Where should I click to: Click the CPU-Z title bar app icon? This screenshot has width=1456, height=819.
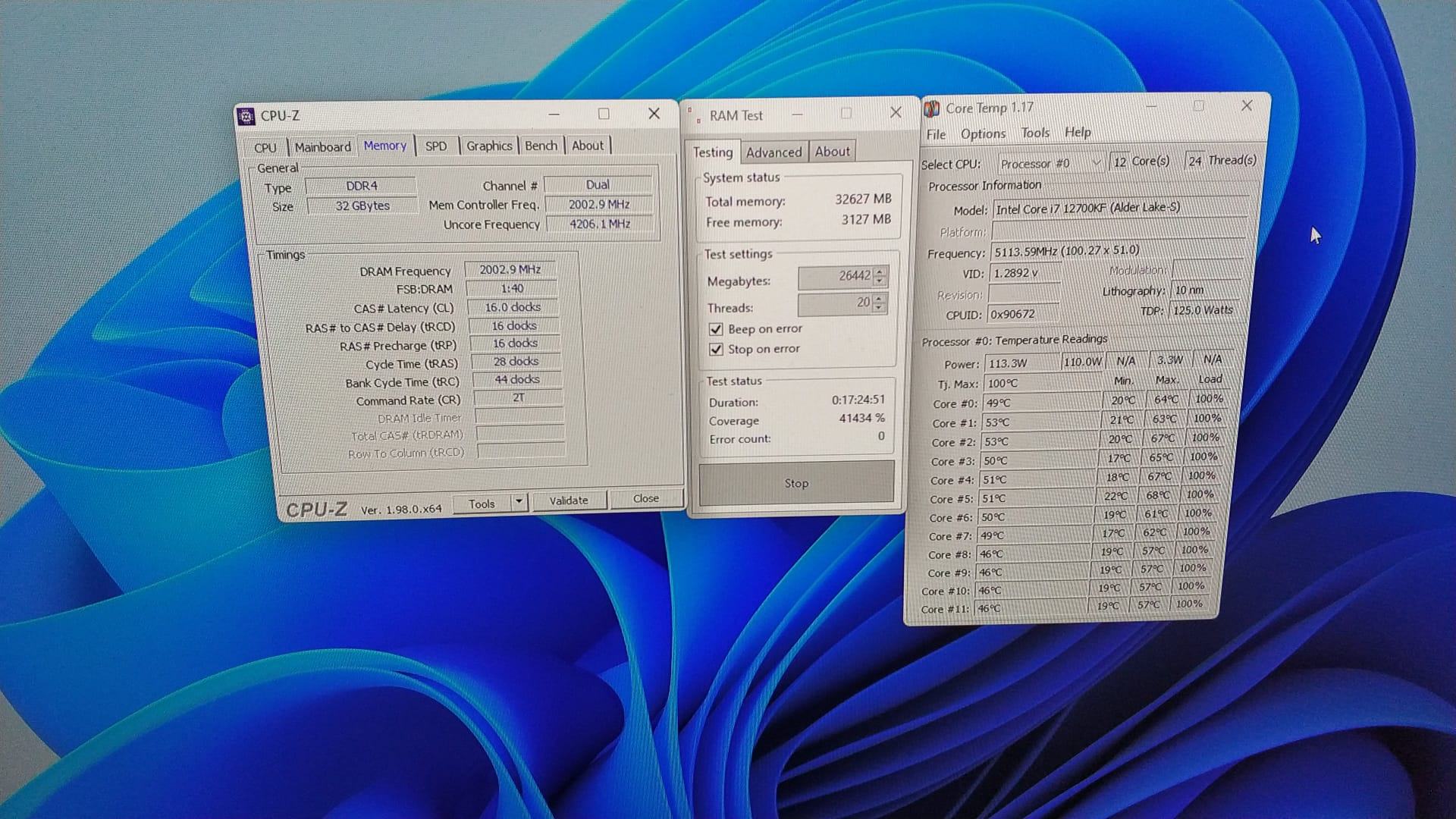click(246, 116)
